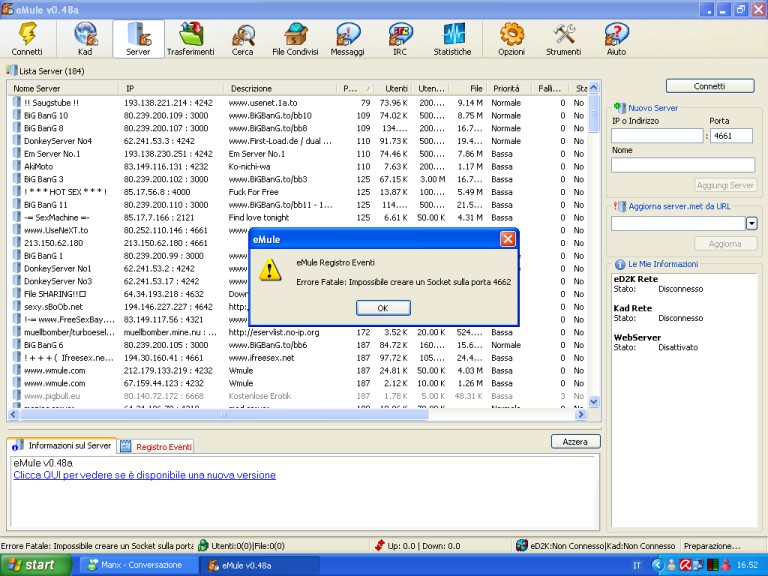The width and height of the screenshot is (768, 576).
Task: Open Opzioni settings gear icon
Action: [x=511, y=38]
